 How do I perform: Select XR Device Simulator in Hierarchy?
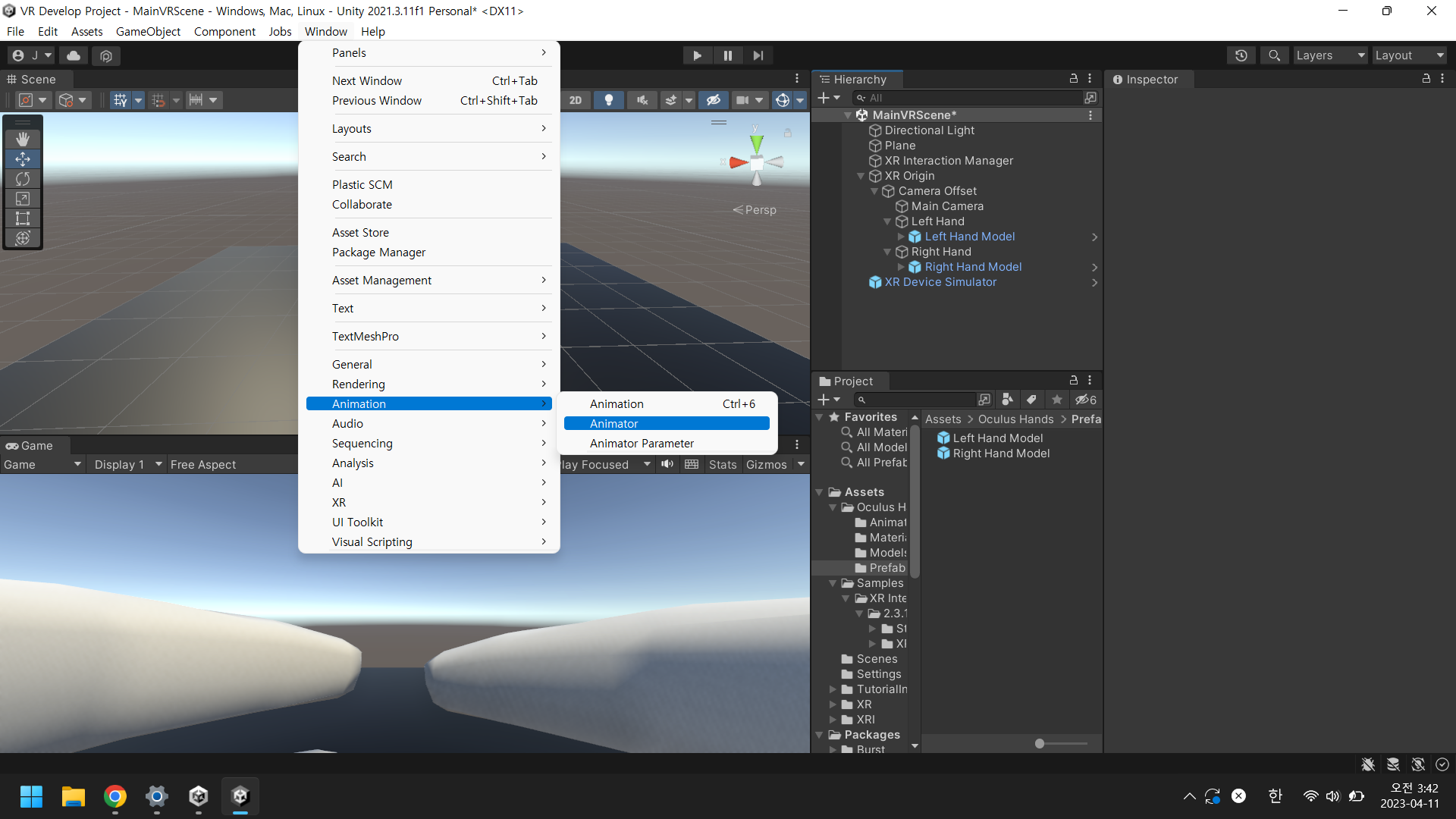[940, 282]
